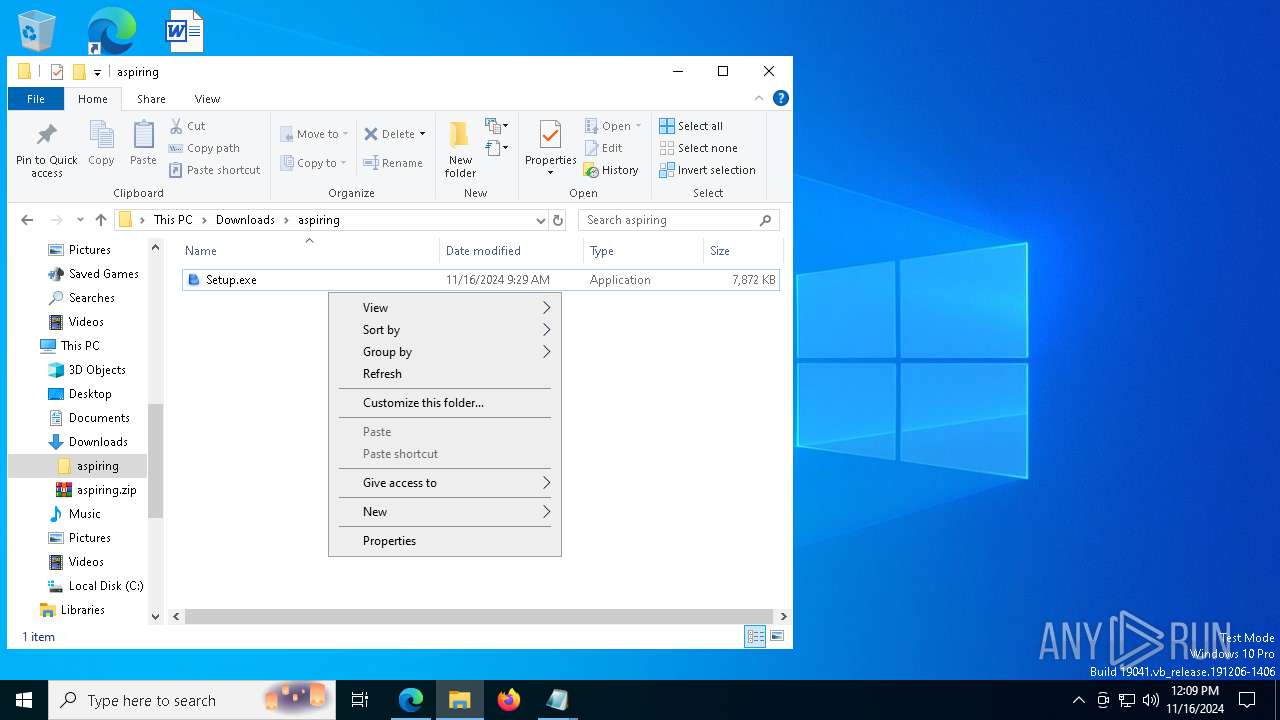The height and width of the screenshot is (720, 1280).
Task: Click Select all in ribbon
Action: (691, 126)
